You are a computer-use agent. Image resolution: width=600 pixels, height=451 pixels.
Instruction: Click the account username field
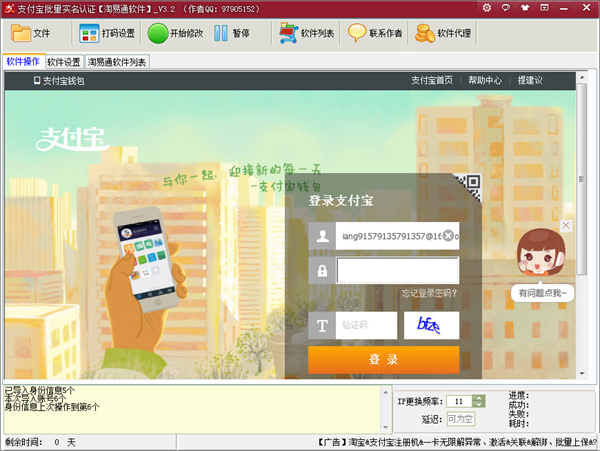(x=397, y=236)
